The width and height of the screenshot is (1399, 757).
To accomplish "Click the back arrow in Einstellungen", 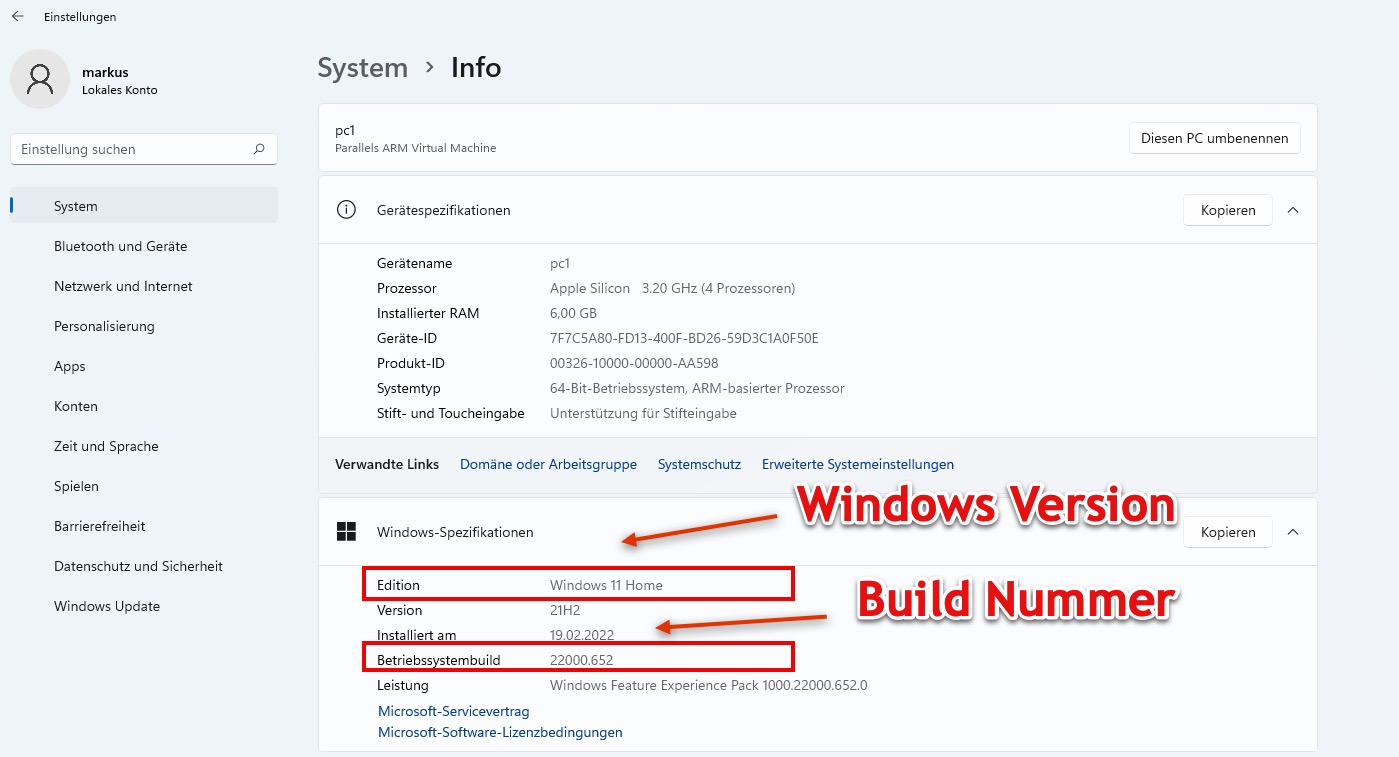I will 16,16.
